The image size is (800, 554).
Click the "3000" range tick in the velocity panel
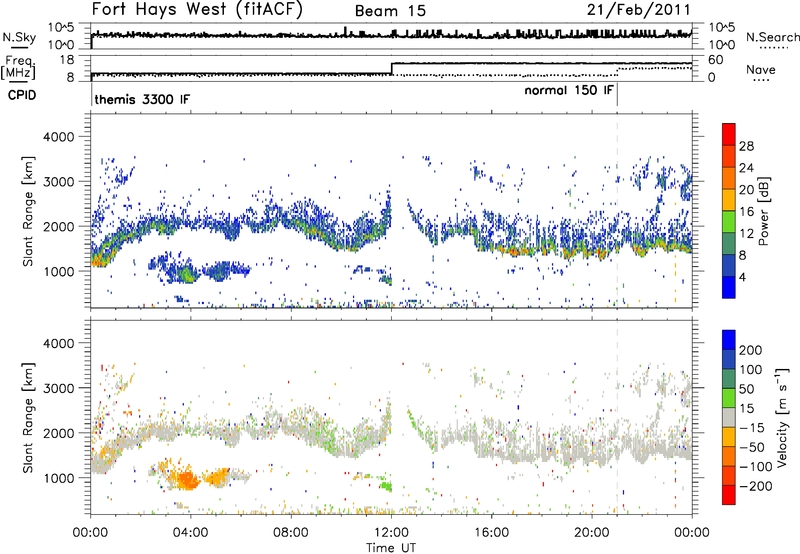pos(58,388)
